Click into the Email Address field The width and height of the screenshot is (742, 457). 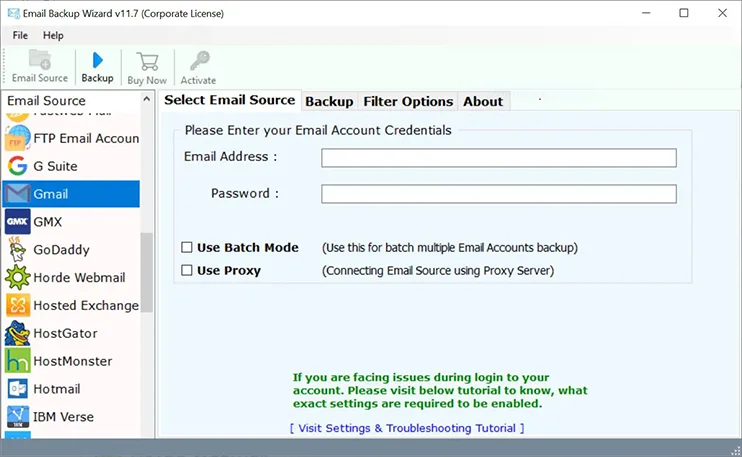click(x=498, y=158)
